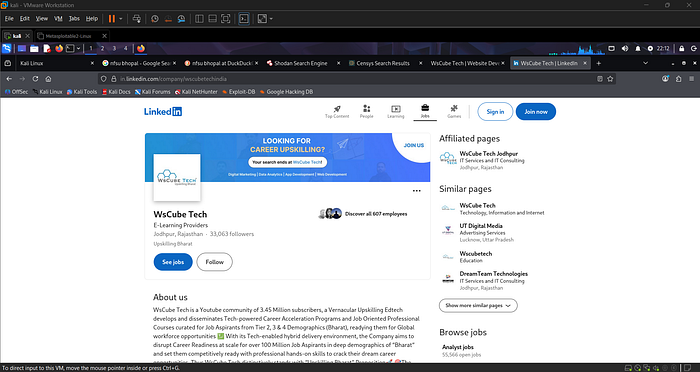Open Google Hacking DB bookmark
This screenshot has width=700, height=372.
(286, 92)
